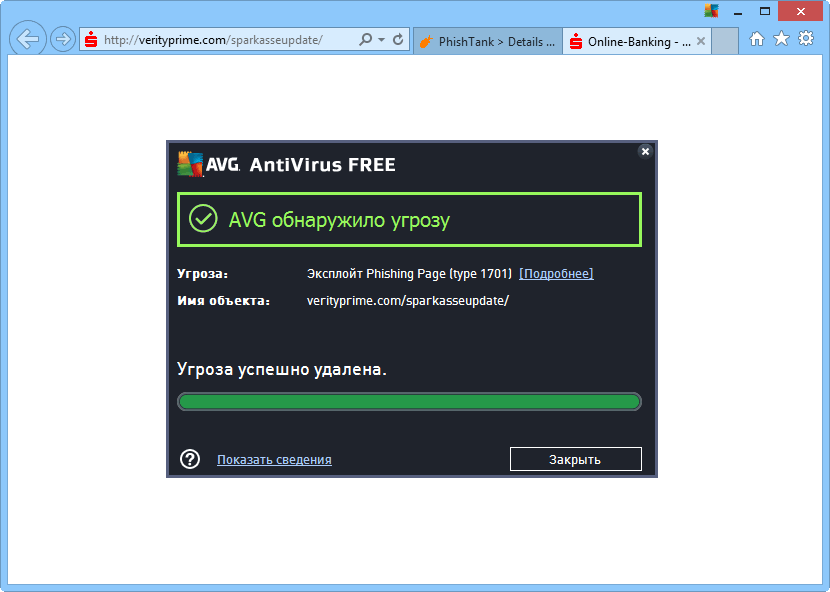Screen dimensions: 830x592
Task: Click the Закрыть button in the AVG dialog
Action: pos(575,459)
